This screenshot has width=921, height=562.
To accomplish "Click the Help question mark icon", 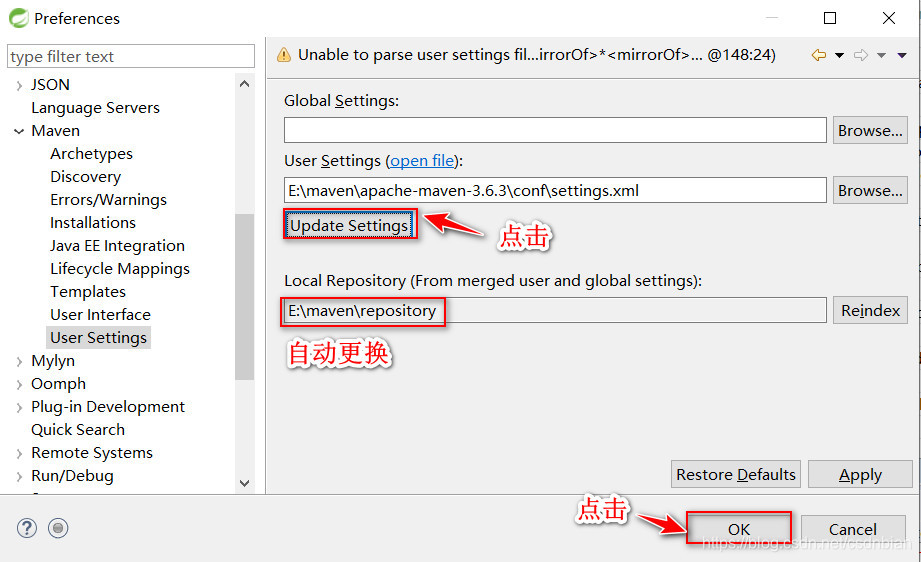I will (x=26, y=528).
